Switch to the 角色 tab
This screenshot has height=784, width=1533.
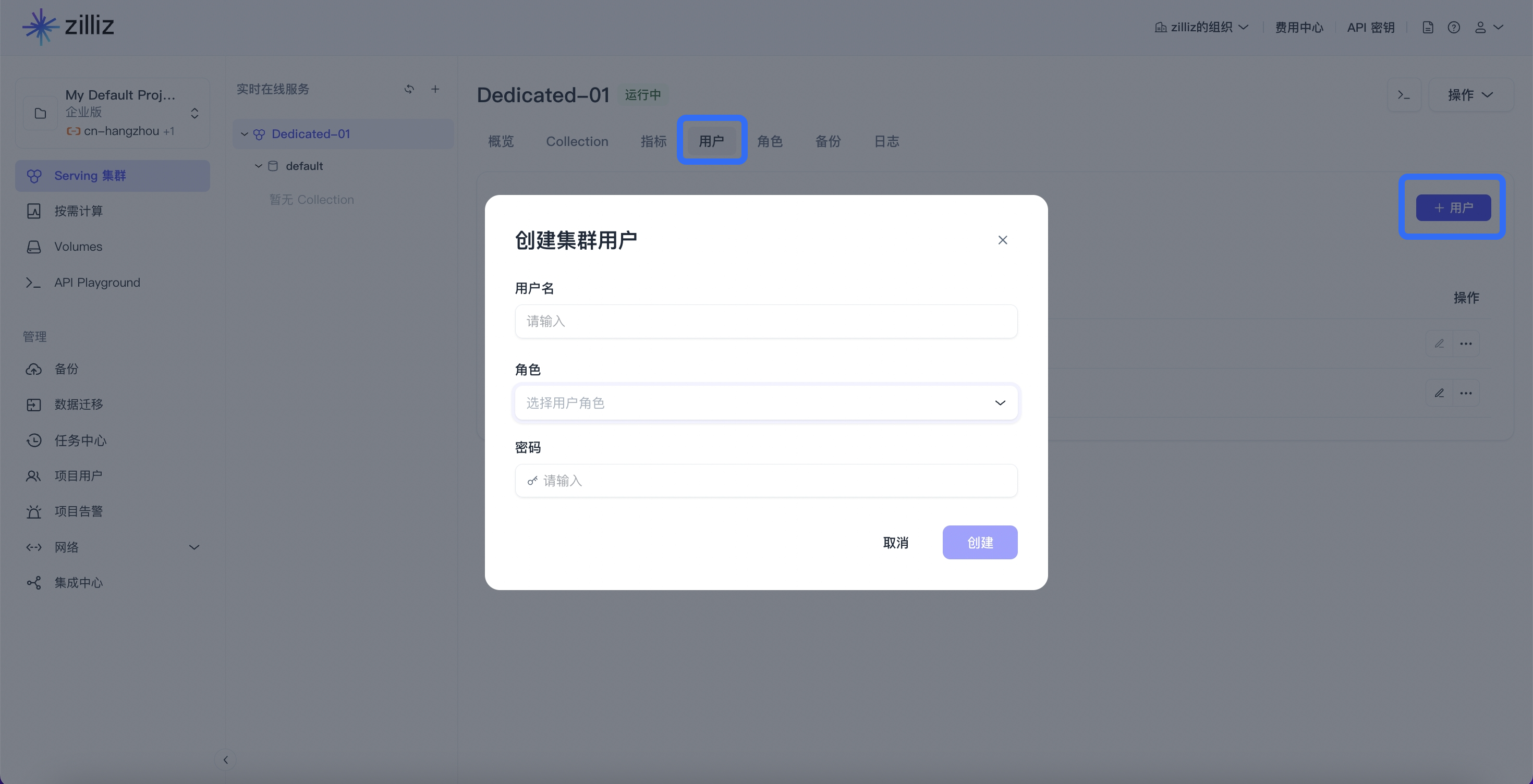click(770, 142)
